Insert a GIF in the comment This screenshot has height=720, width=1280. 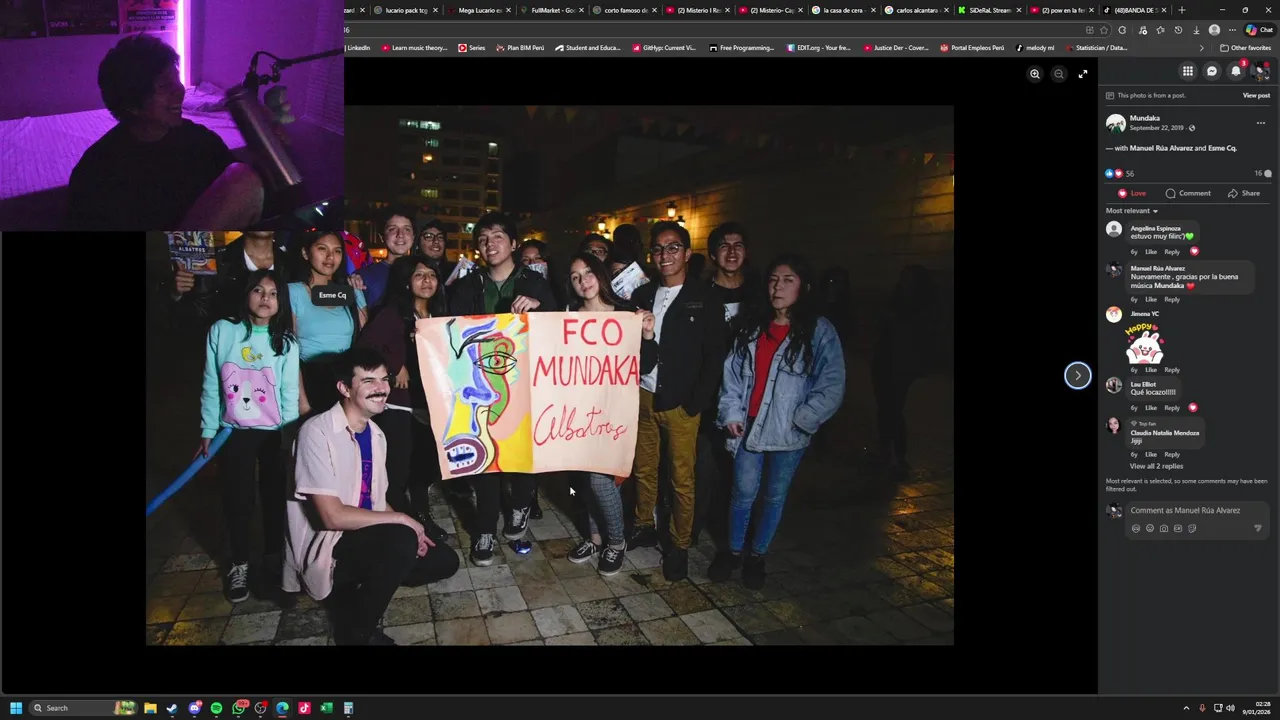coord(1178,529)
